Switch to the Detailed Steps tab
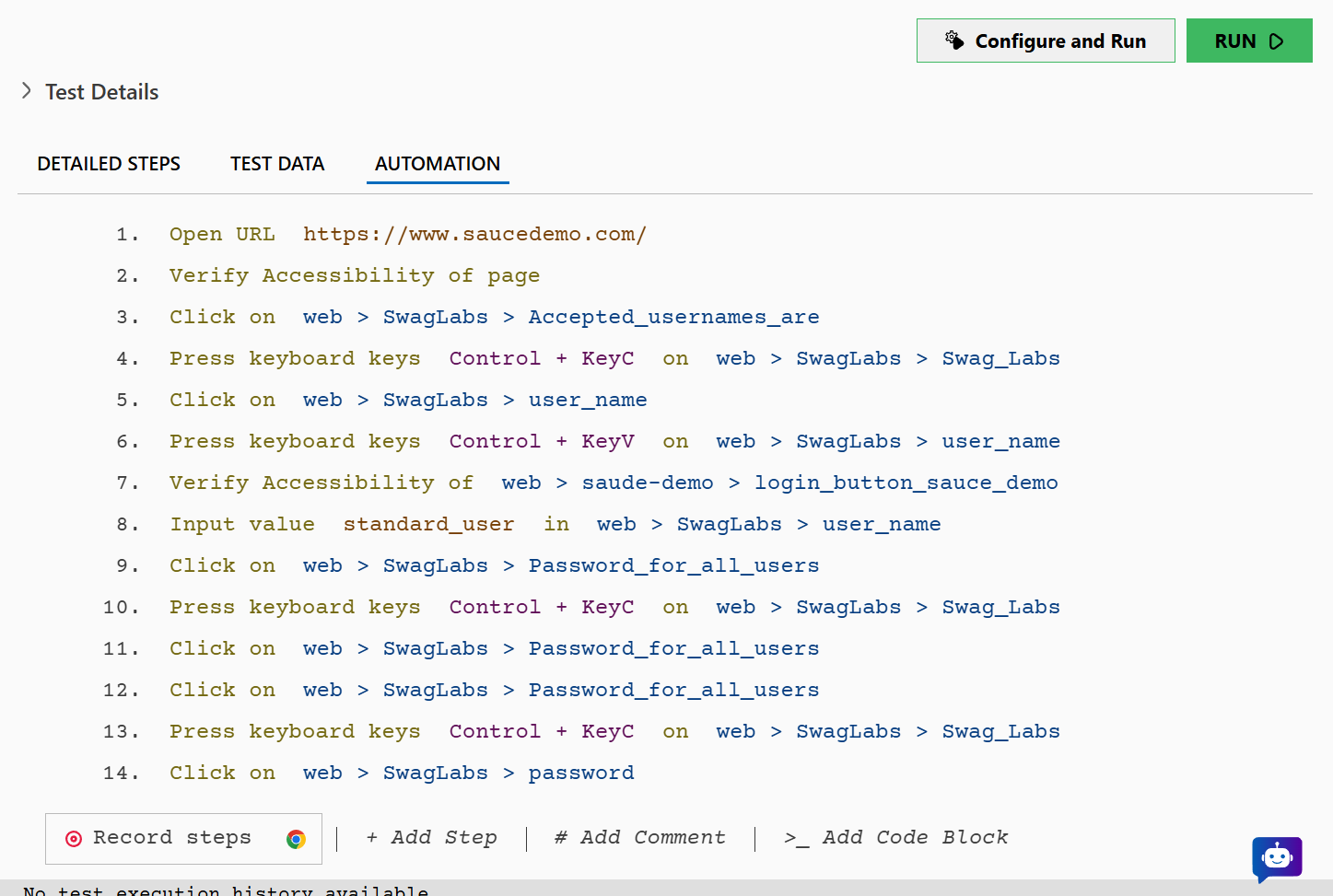 tap(108, 163)
